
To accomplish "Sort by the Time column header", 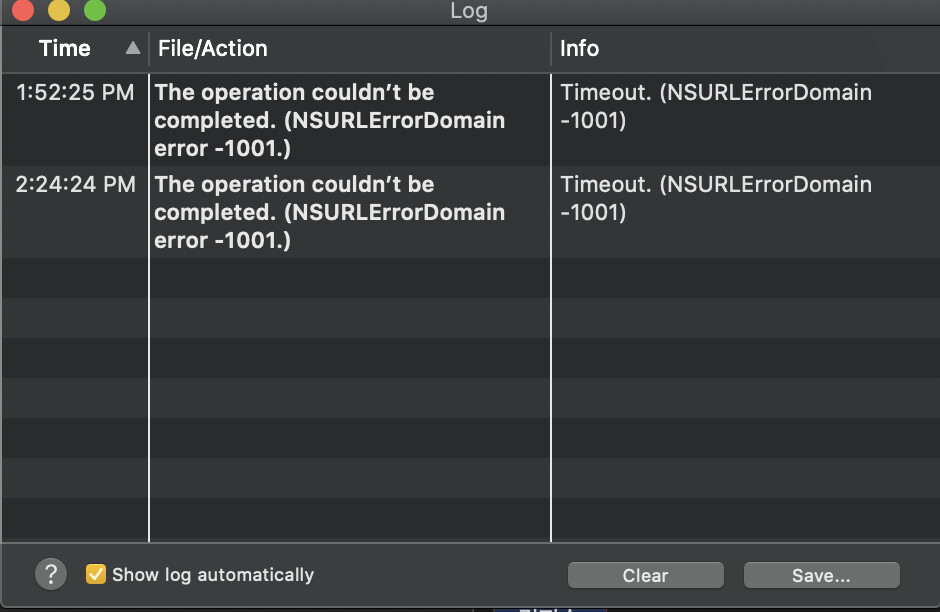I will tap(65, 49).
